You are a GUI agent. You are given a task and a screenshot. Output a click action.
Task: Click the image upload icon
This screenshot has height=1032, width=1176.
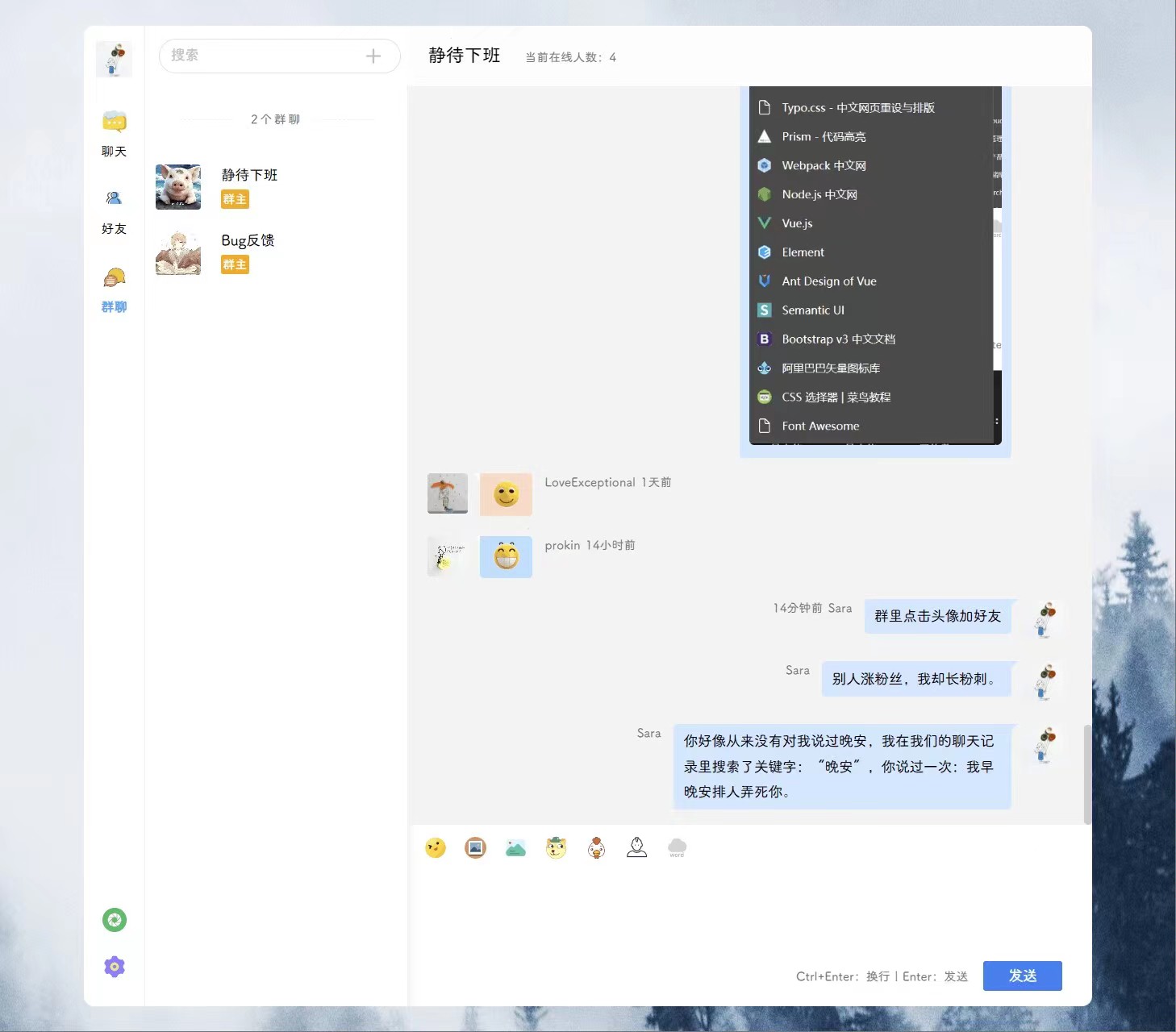[x=475, y=847]
